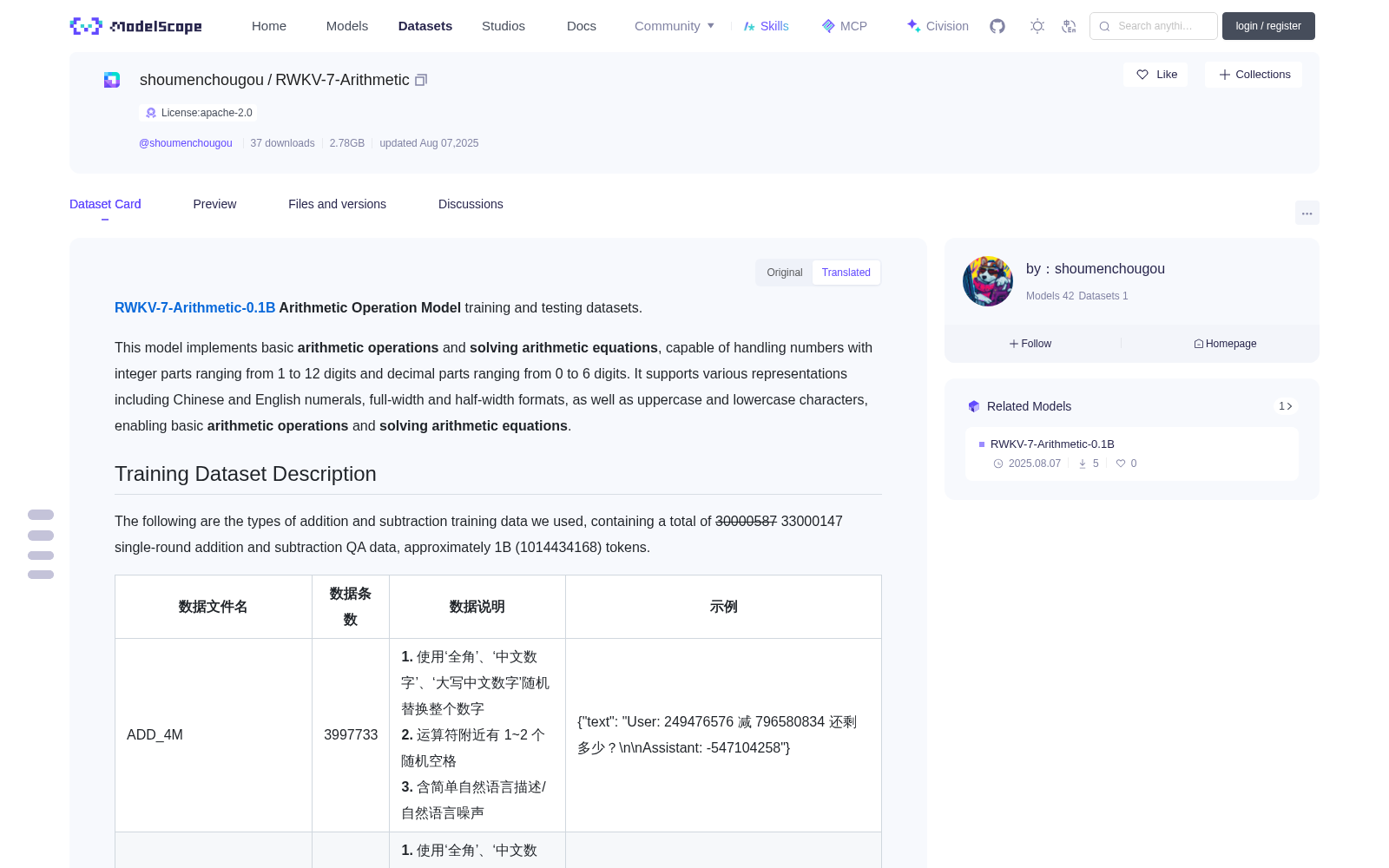
Task: Open the GitHub repository icon
Action: coord(997,26)
